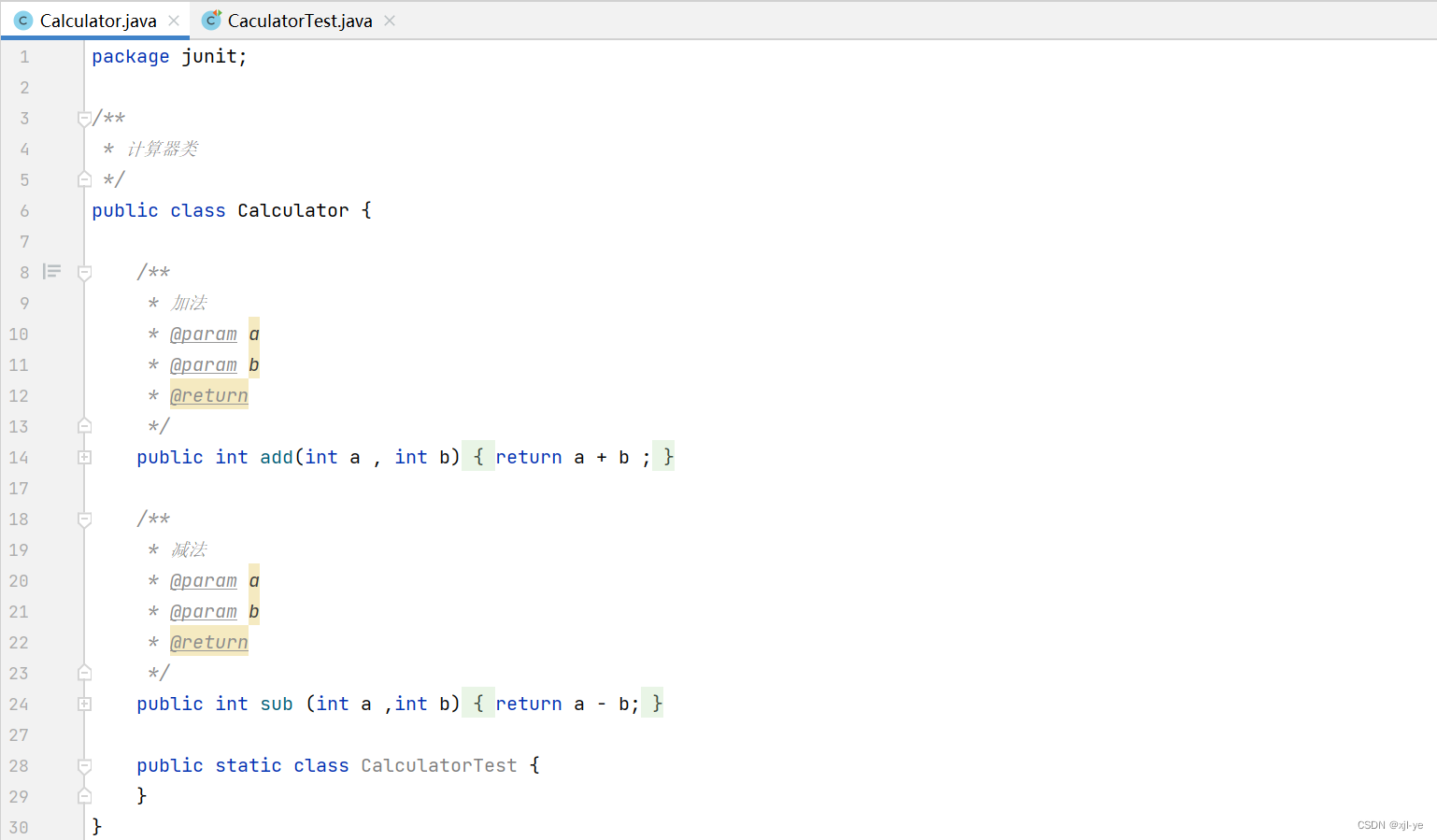Collapse the add method Javadoc at line 8
1437x840 pixels.
[84, 273]
